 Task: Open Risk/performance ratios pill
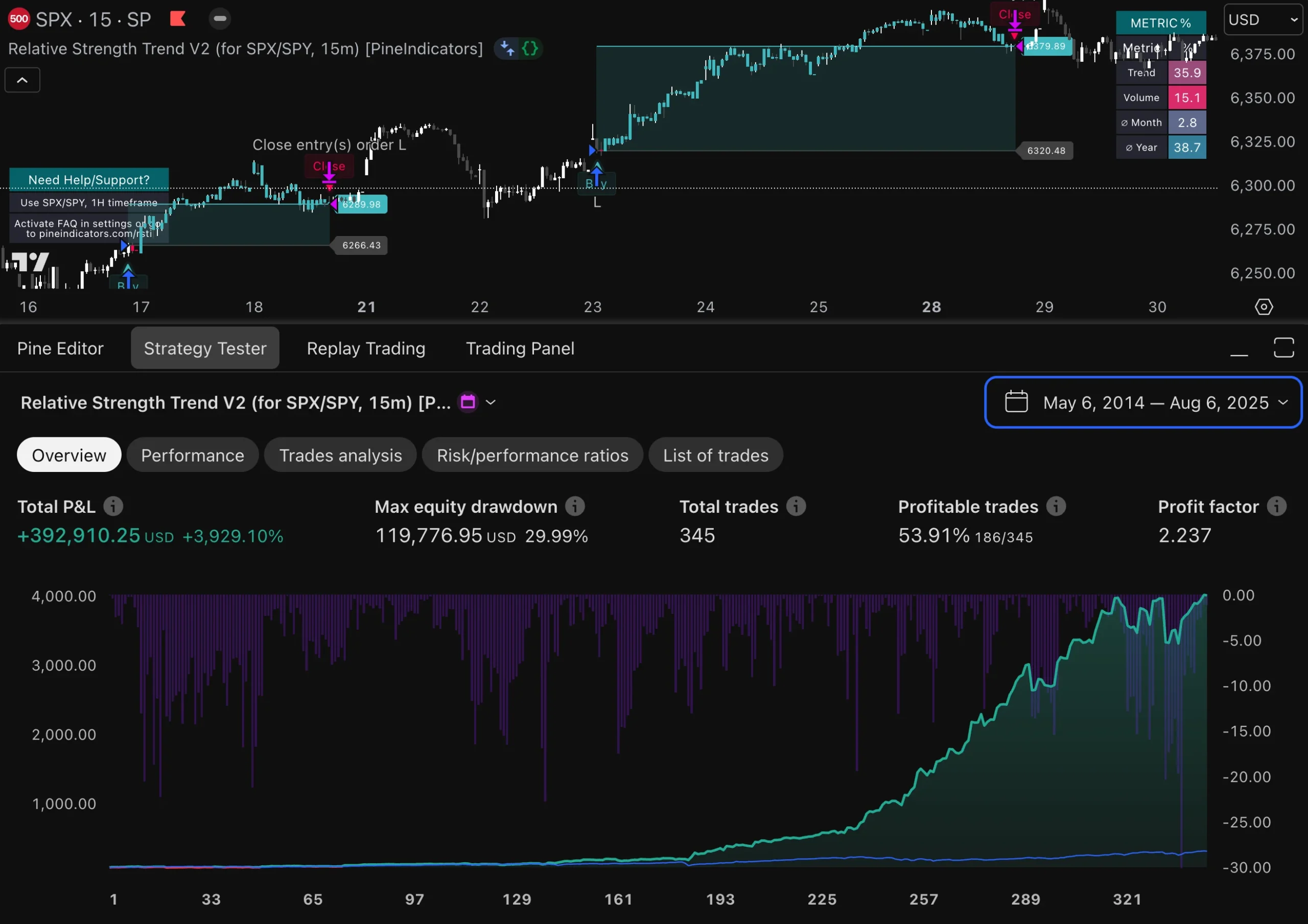coord(533,455)
